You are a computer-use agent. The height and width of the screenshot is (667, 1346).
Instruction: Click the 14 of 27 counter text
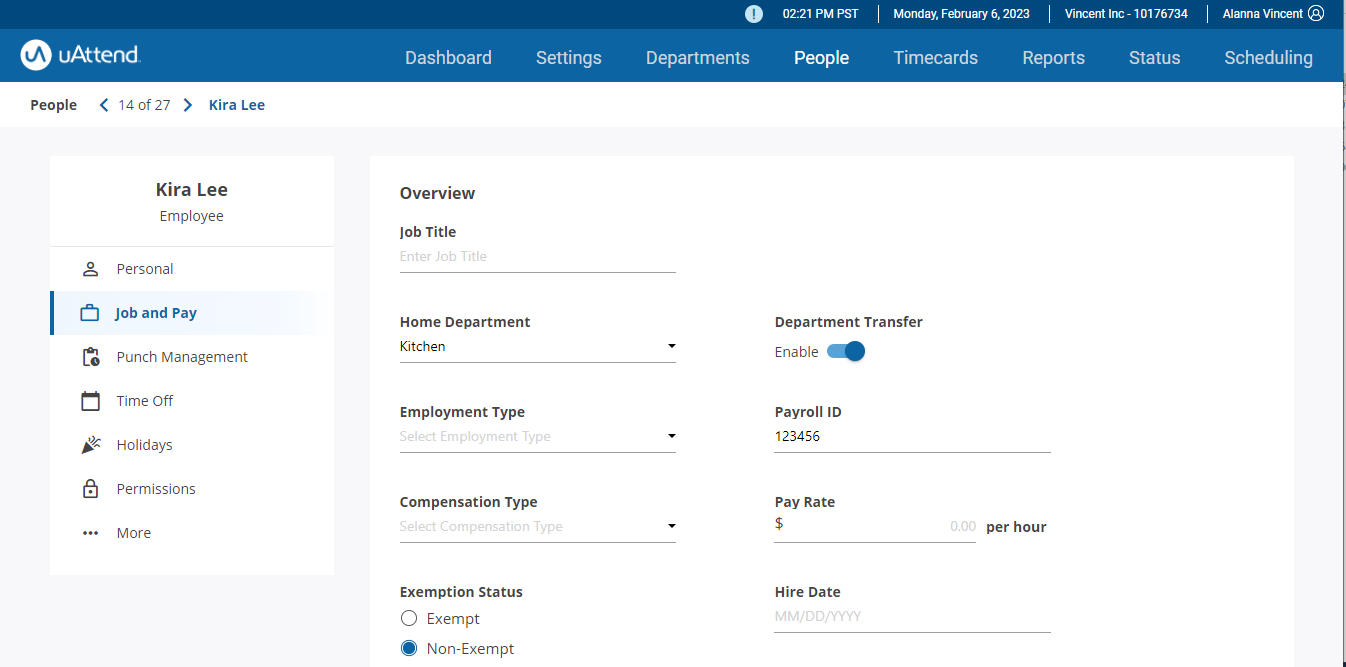tap(144, 105)
